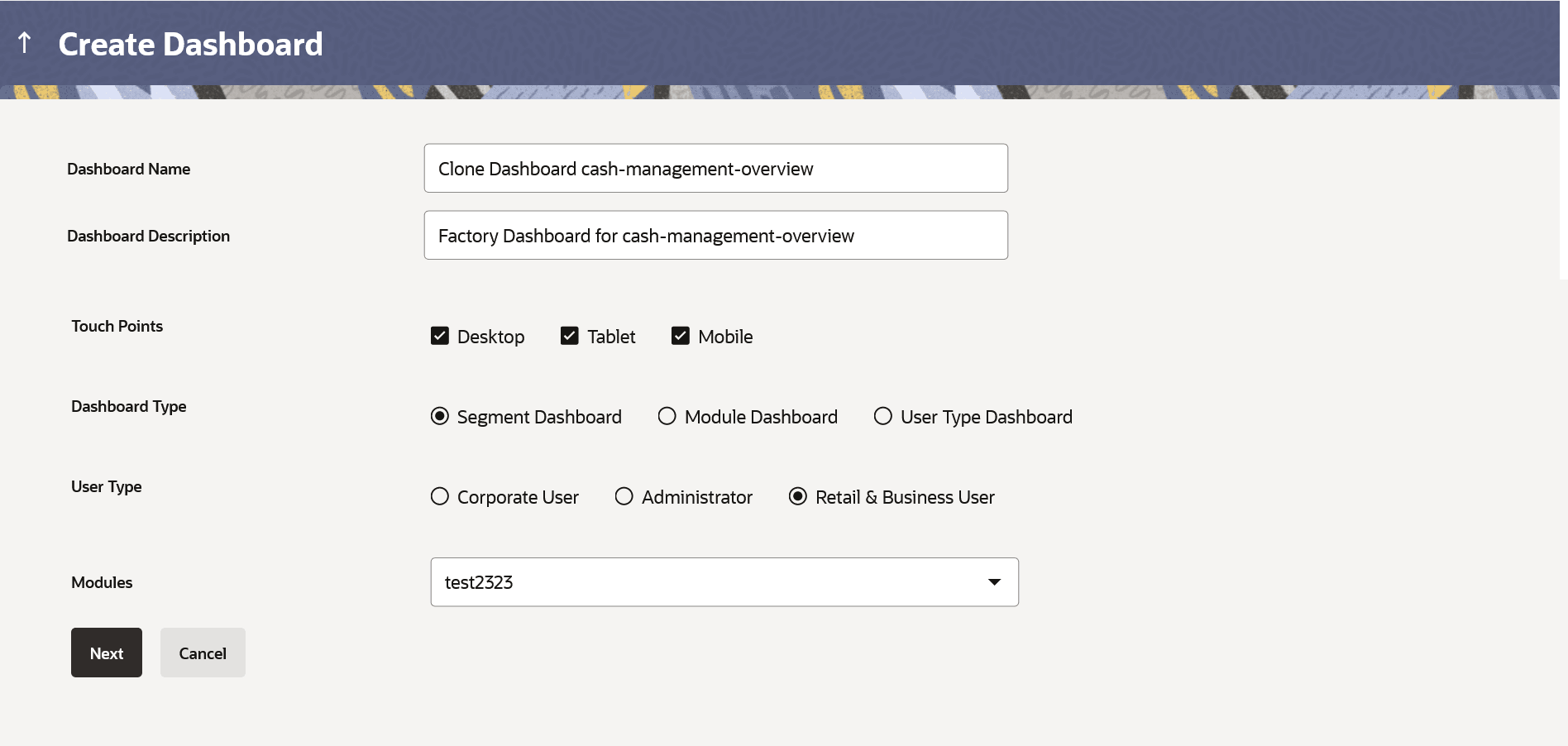This screenshot has width=1568, height=746.
Task: Click the Module Dashboard label text
Action: click(x=761, y=417)
